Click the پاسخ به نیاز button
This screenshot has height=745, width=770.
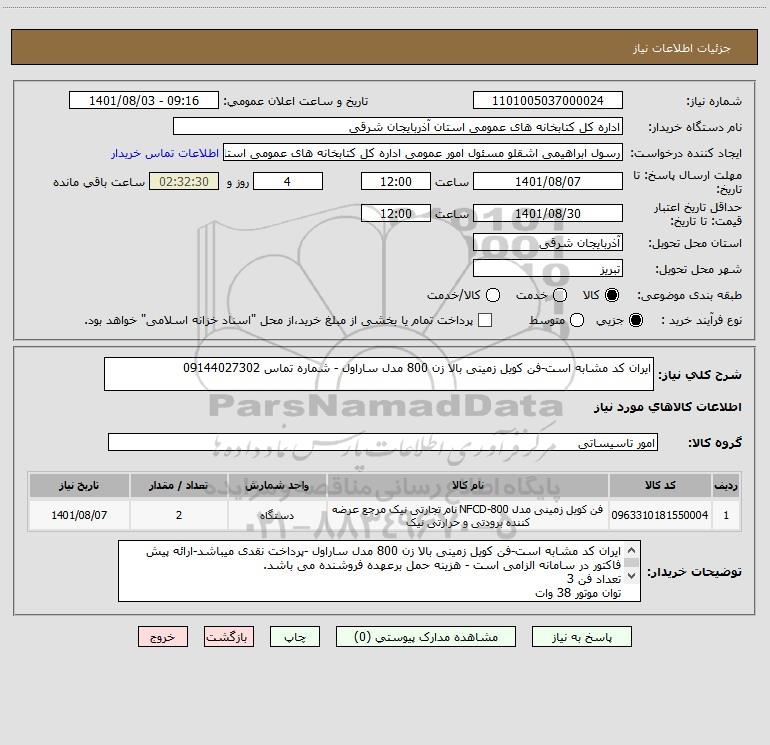(x=582, y=637)
